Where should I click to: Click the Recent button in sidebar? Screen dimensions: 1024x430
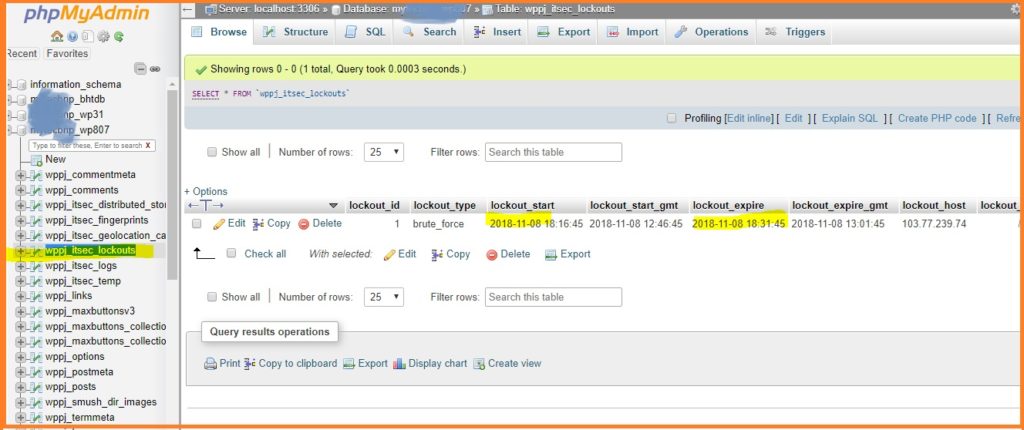coord(23,54)
